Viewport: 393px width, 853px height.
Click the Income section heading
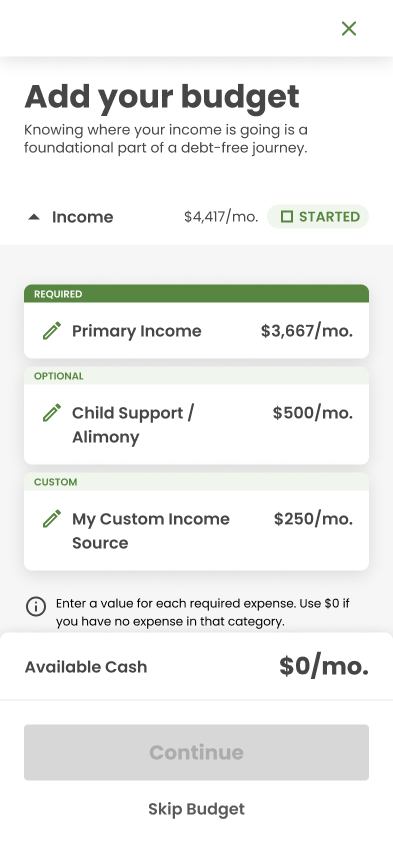(83, 217)
